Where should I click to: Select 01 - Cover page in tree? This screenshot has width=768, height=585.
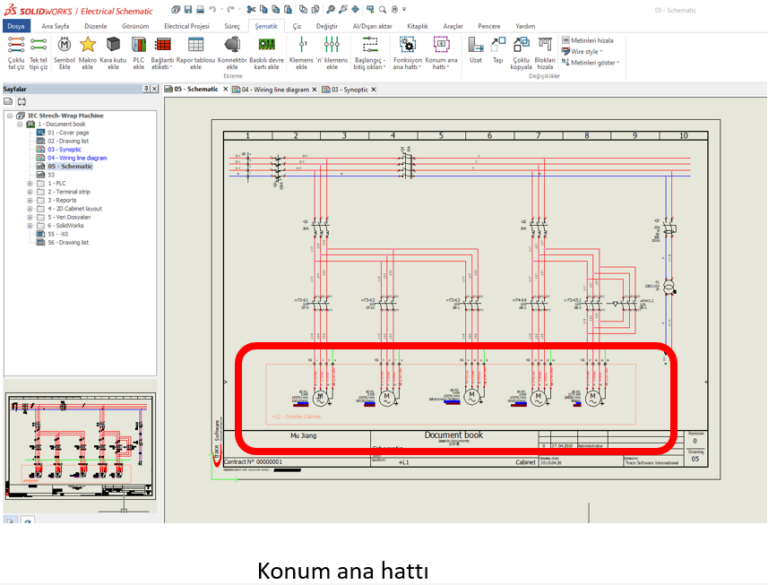[67, 132]
